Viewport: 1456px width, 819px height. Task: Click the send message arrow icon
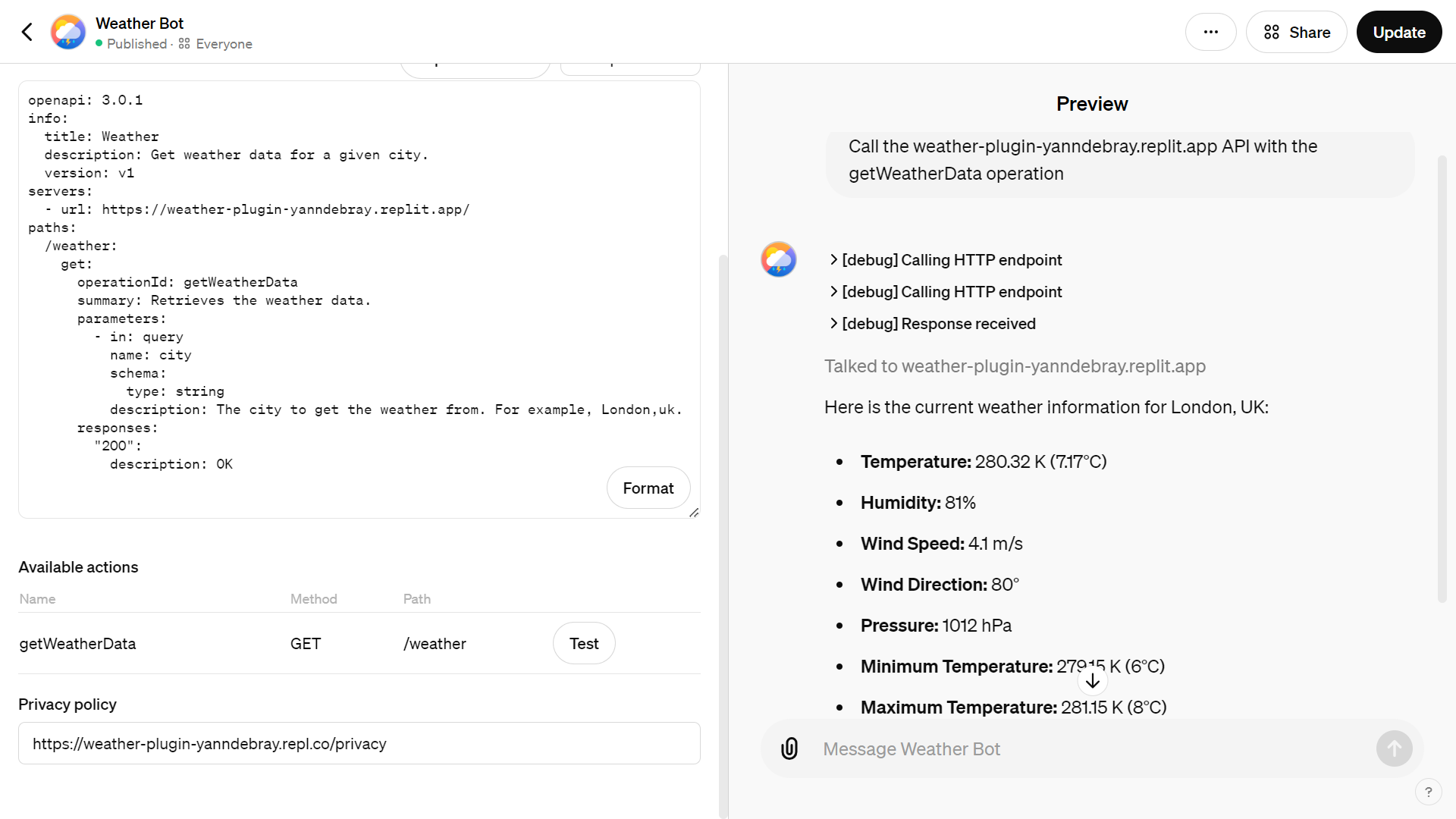click(1395, 748)
